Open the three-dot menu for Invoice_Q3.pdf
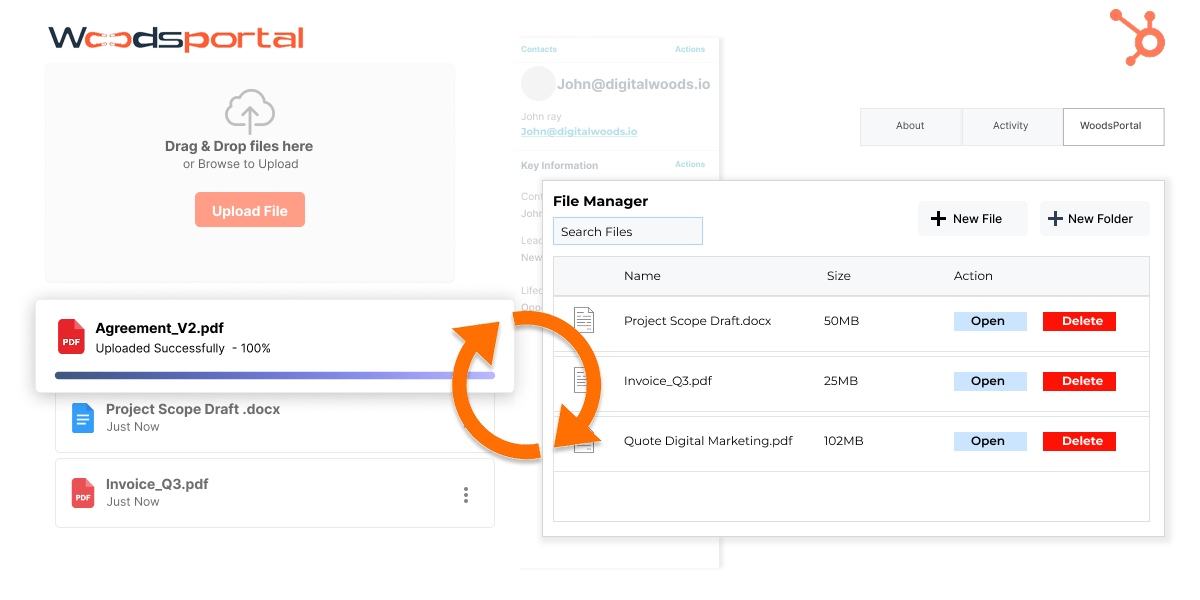This screenshot has height=600, width=1200. (466, 494)
